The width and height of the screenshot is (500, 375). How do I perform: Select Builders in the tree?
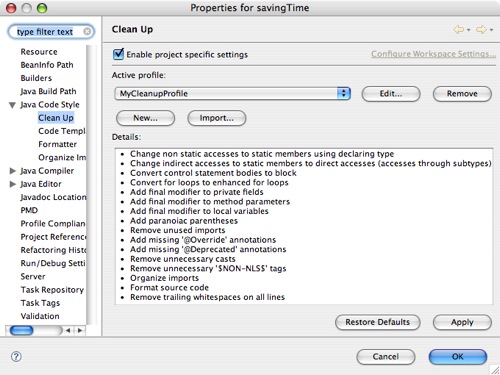point(36,78)
